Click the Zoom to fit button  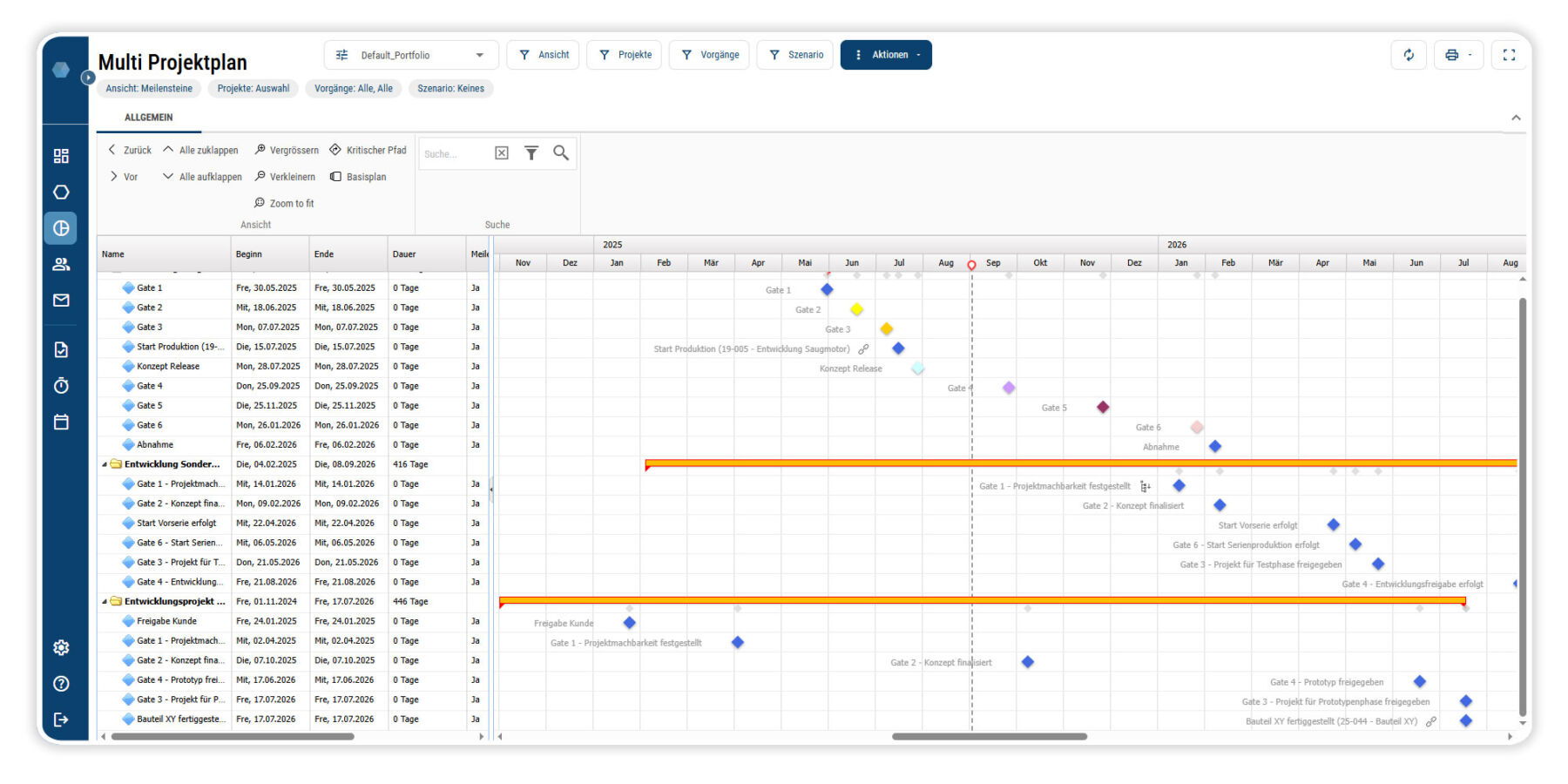point(284,203)
